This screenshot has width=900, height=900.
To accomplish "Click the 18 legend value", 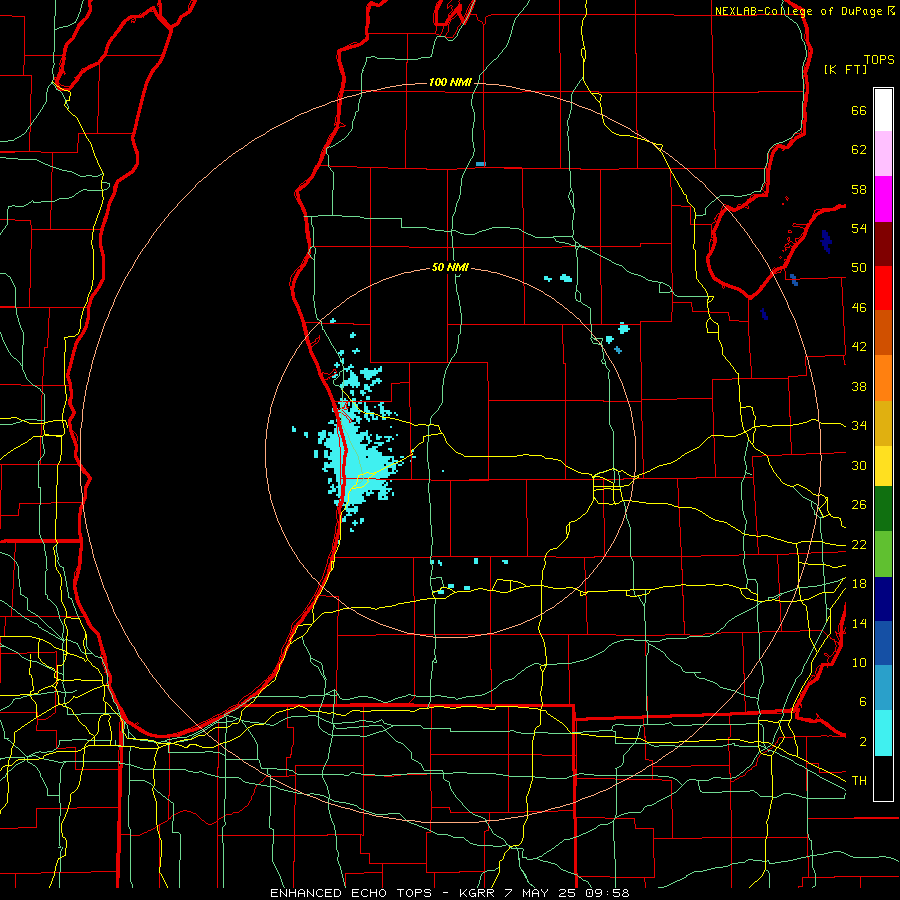I will tap(859, 584).
